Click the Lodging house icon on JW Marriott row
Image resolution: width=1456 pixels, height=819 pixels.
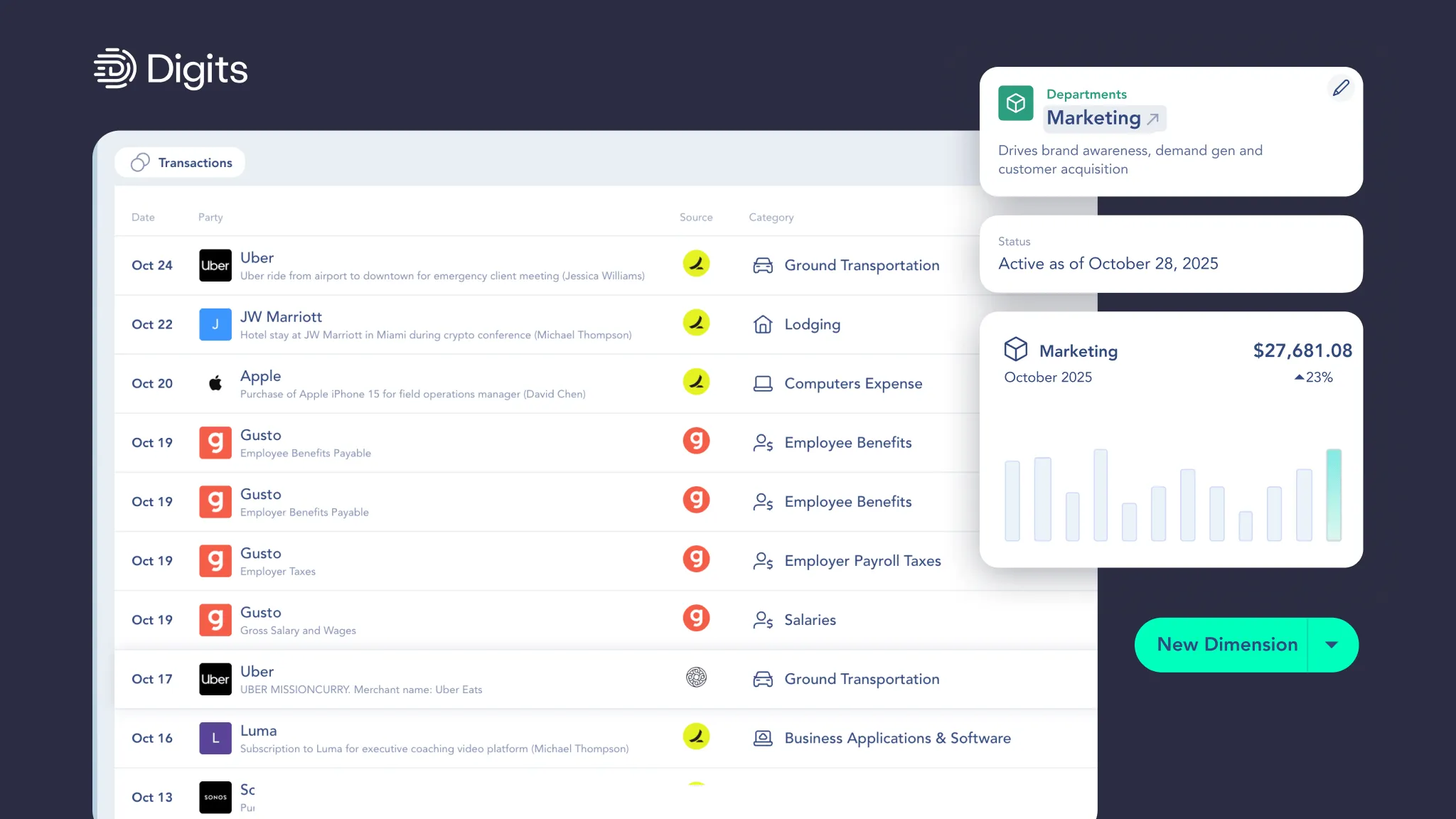[x=763, y=324]
